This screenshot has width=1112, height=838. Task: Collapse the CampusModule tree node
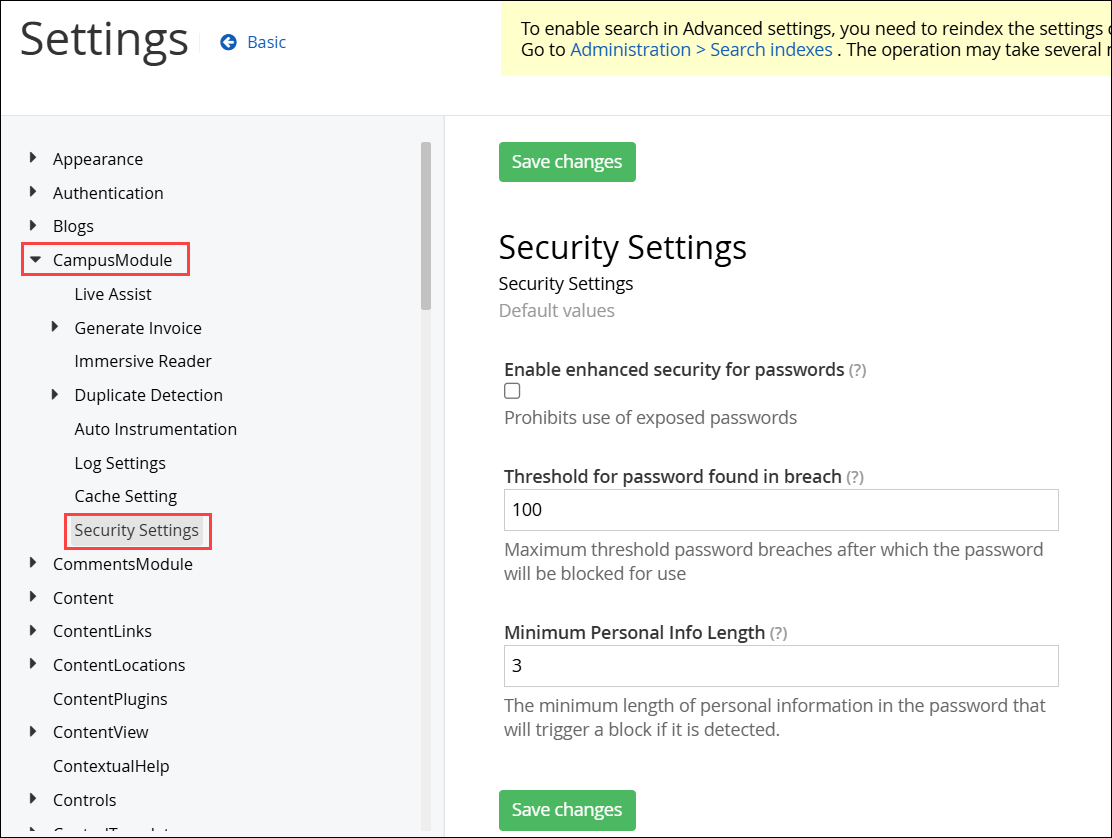35,260
